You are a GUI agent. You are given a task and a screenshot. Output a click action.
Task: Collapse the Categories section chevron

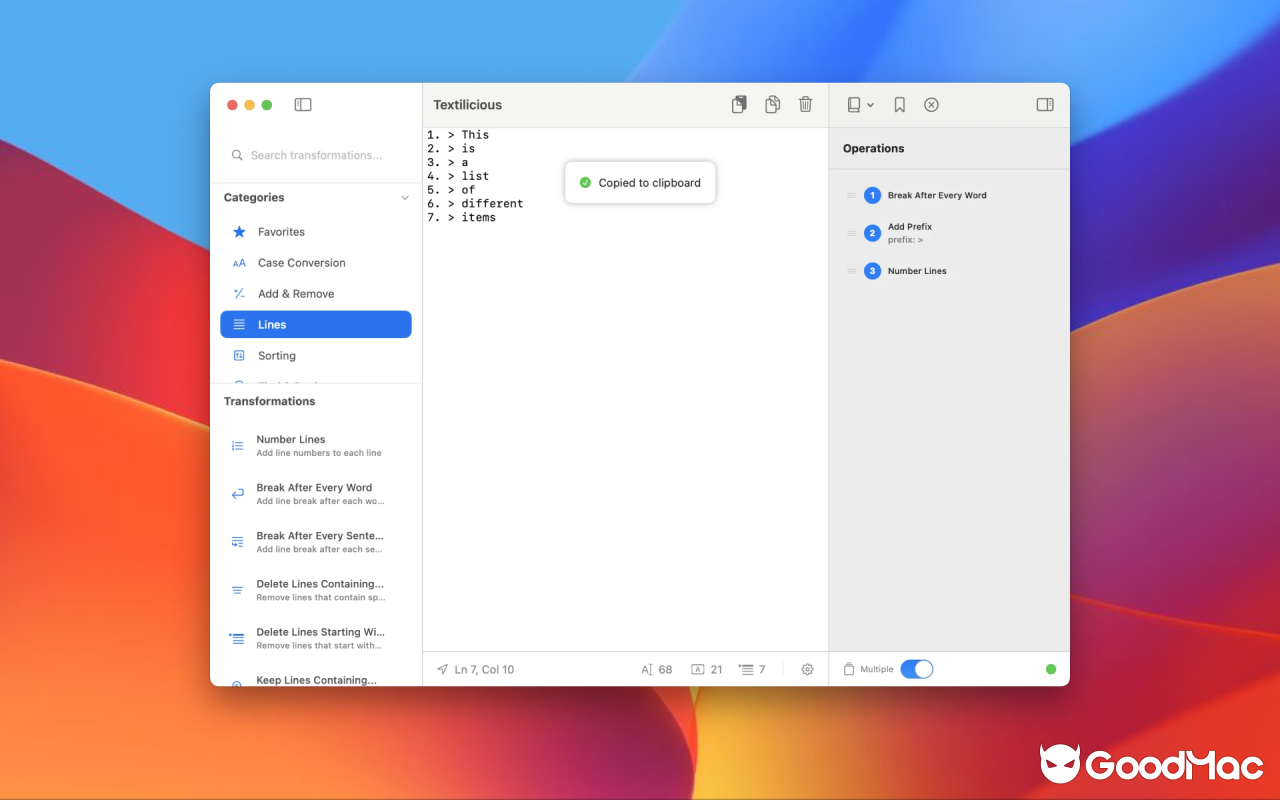point(404,197)
